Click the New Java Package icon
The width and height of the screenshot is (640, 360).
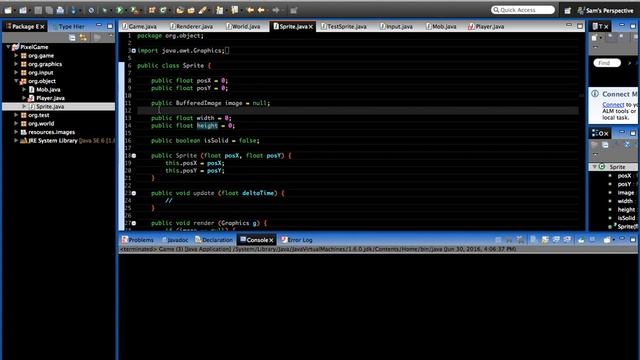point(152,10)
